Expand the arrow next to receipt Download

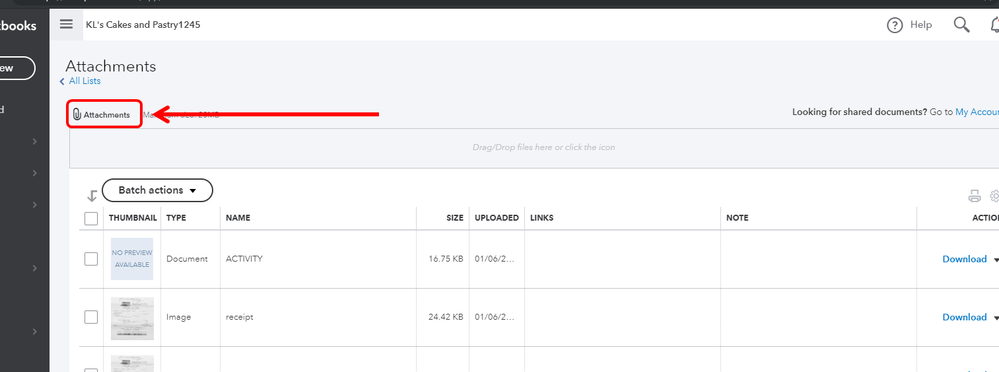pyautogui.click(x=996, y=317)
